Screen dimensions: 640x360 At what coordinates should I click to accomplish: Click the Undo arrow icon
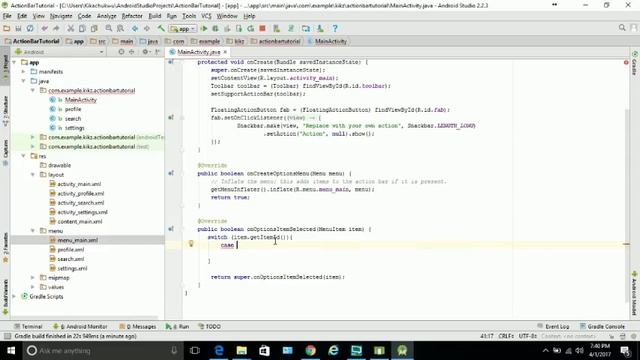tap(44, 29)
